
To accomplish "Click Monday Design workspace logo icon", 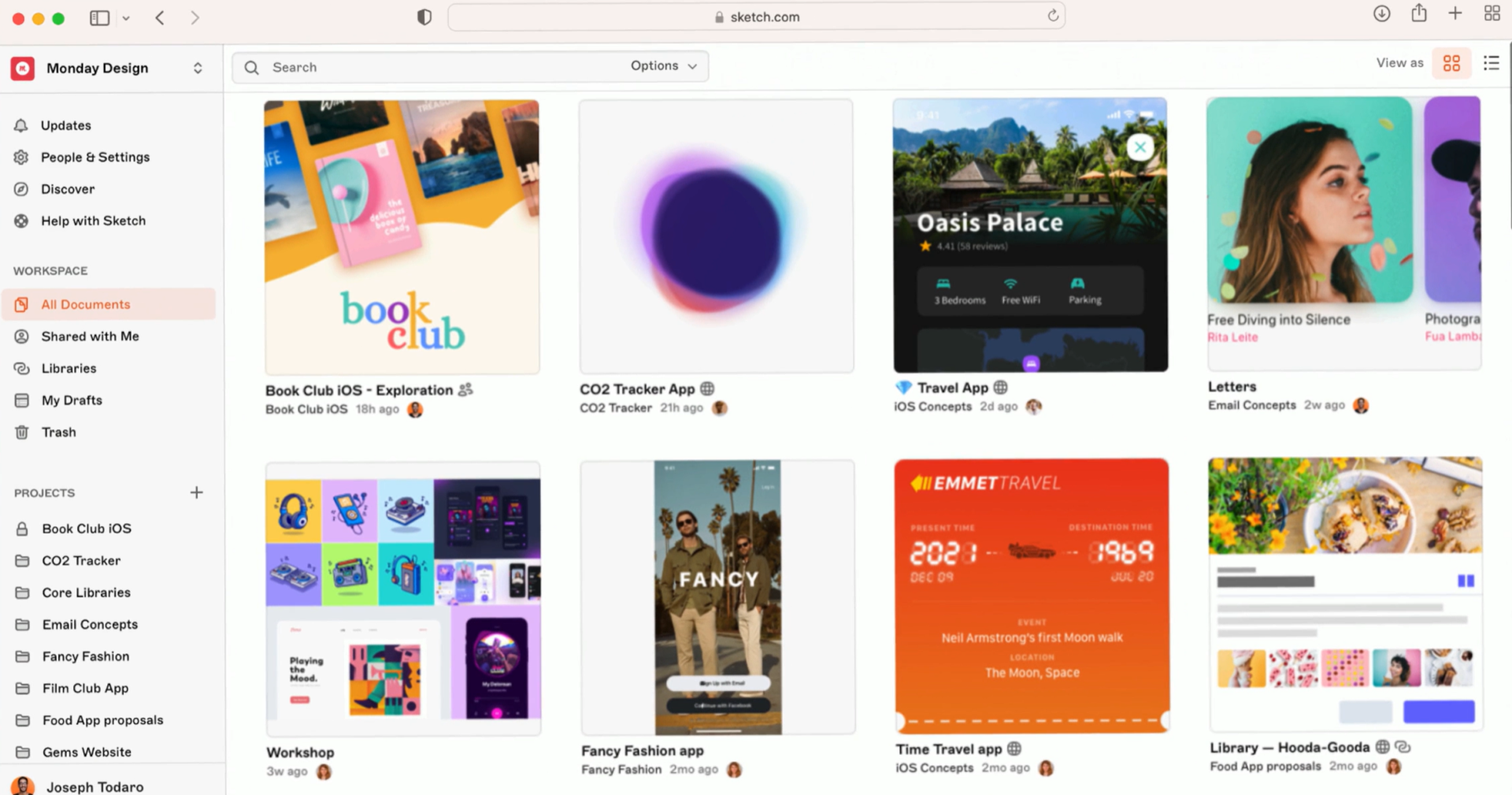I will point(23,69).
